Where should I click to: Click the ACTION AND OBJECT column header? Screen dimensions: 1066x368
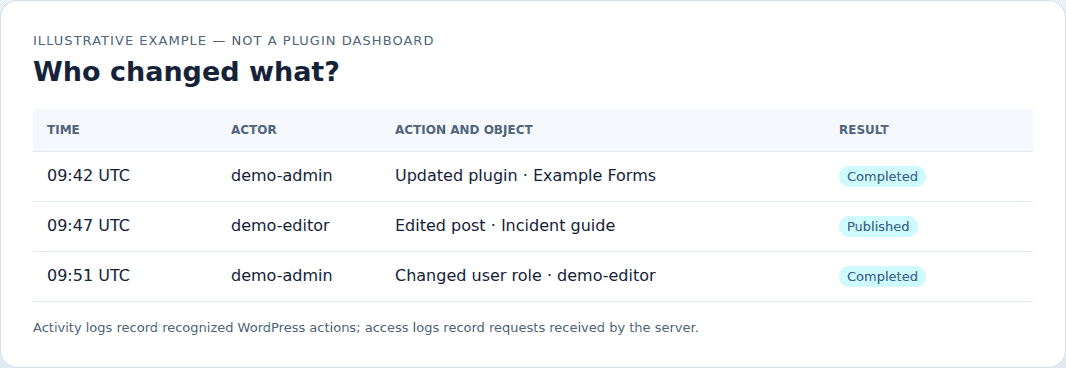464,130
